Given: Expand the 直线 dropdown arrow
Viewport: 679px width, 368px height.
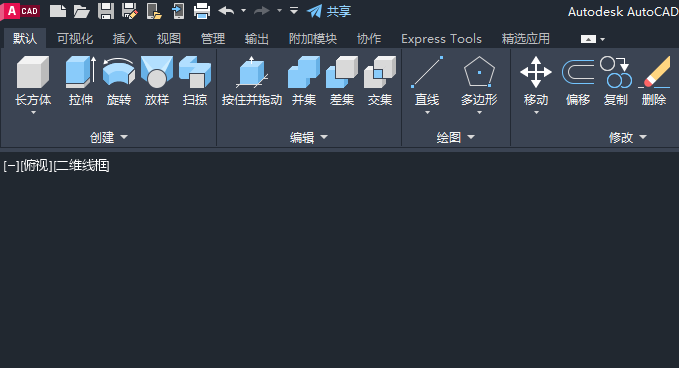Looking at the screenshot, I should [x=427, y=113].
